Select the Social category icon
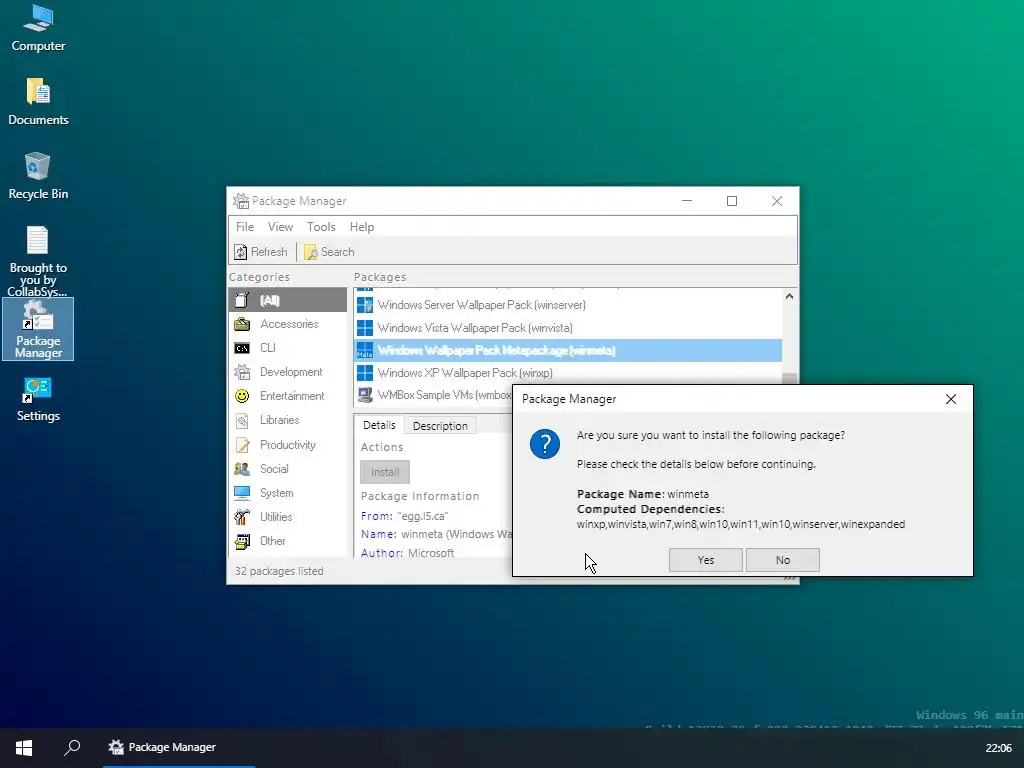This screenshot has height=768, width=1024. point(242,469)
